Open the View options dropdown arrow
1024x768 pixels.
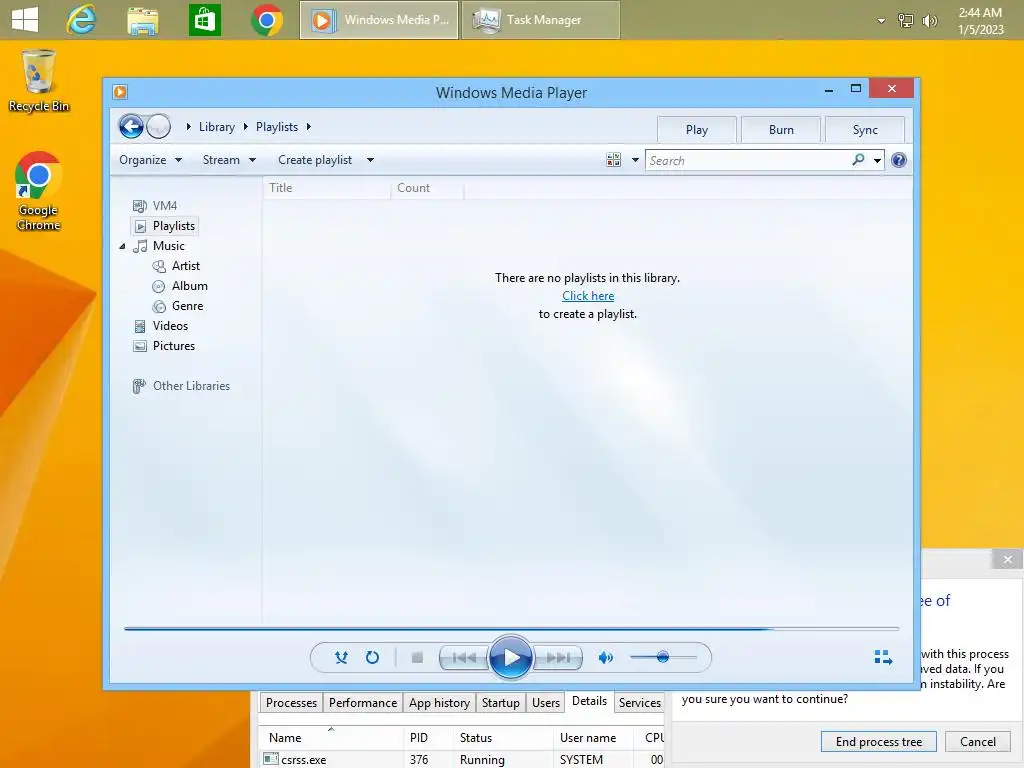(x=635, y=160)
